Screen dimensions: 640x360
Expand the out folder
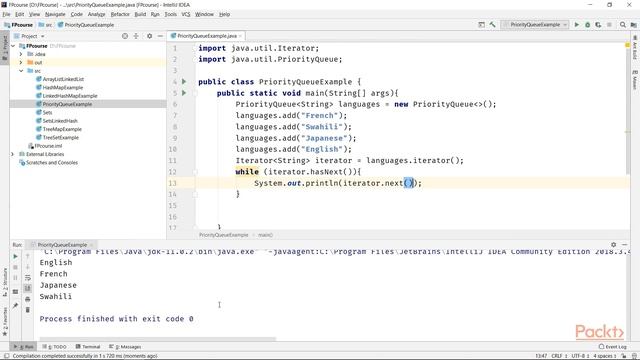point(21,62)
